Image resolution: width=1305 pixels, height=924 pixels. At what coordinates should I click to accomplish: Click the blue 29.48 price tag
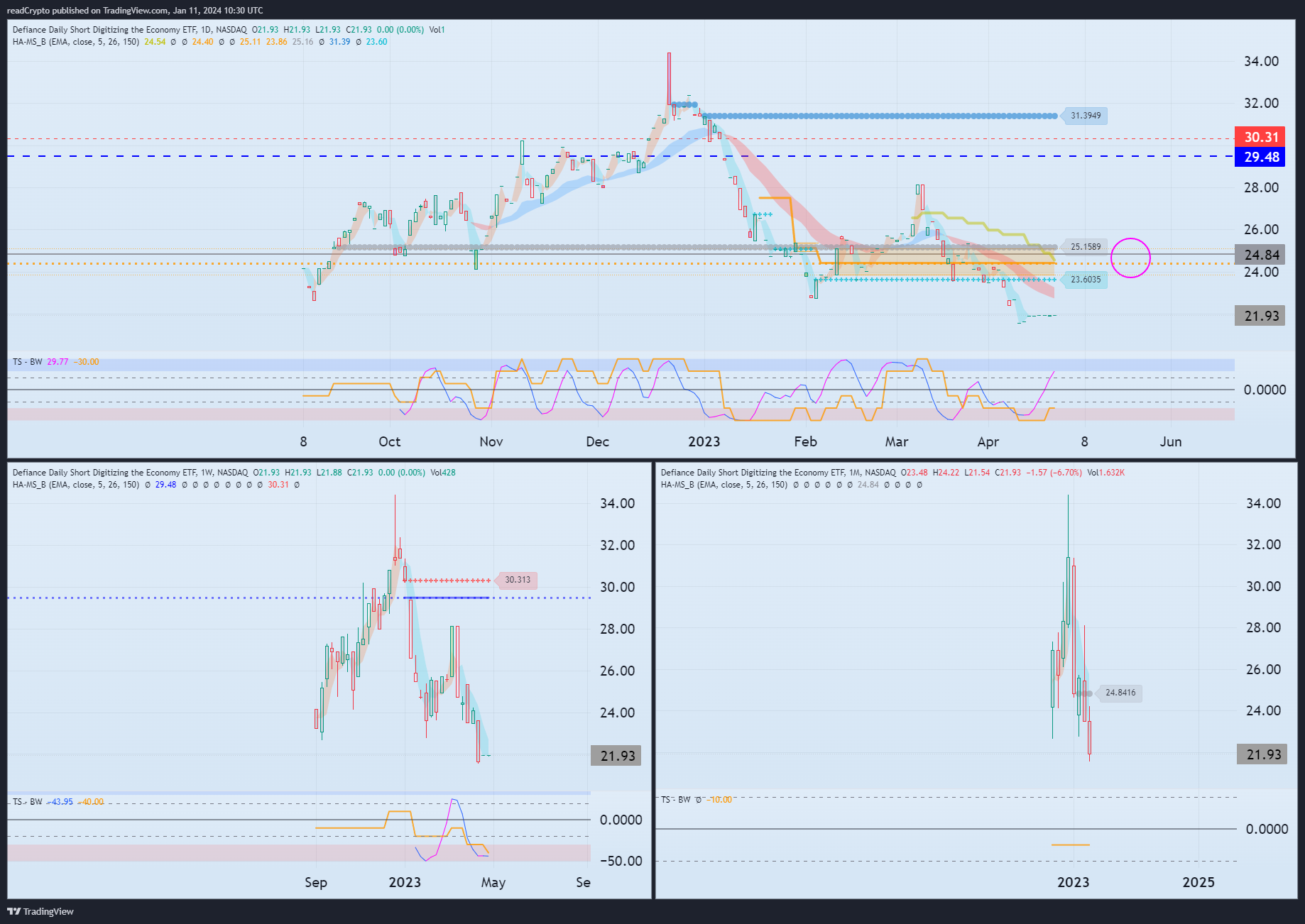[1260, 157]
